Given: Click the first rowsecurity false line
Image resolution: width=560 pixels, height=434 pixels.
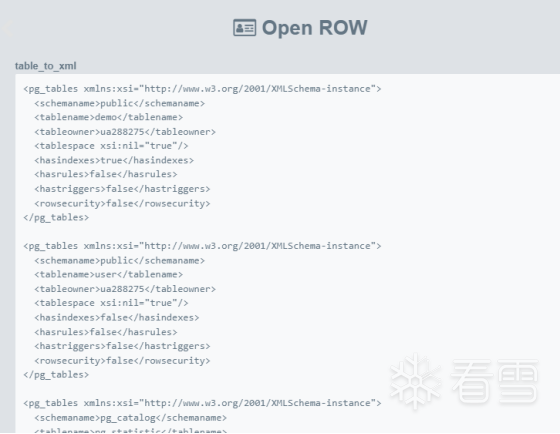Looking at the screenshot, I should coord(122,204).
